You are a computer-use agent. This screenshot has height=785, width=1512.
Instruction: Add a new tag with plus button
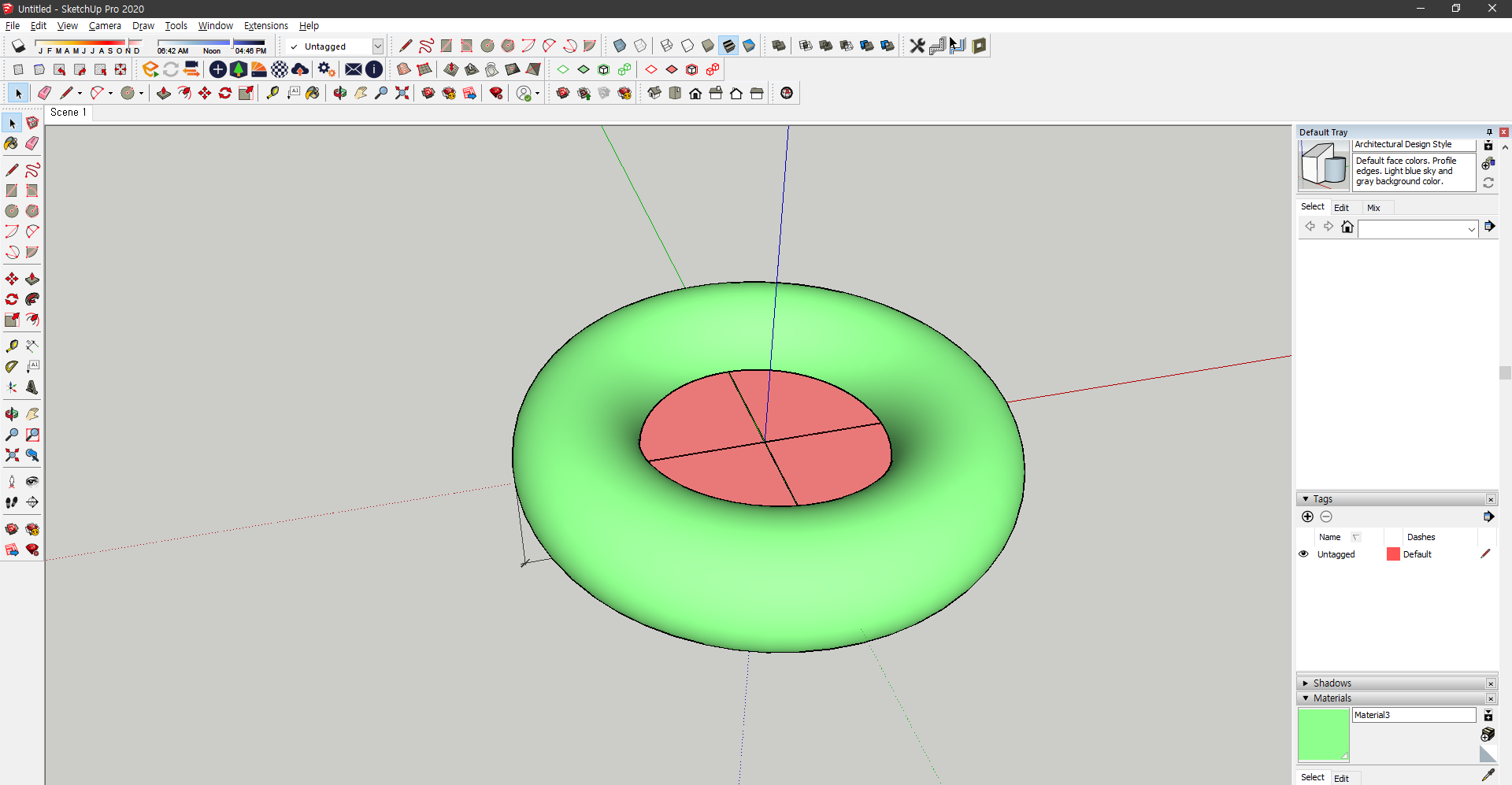pos(1307,517)
